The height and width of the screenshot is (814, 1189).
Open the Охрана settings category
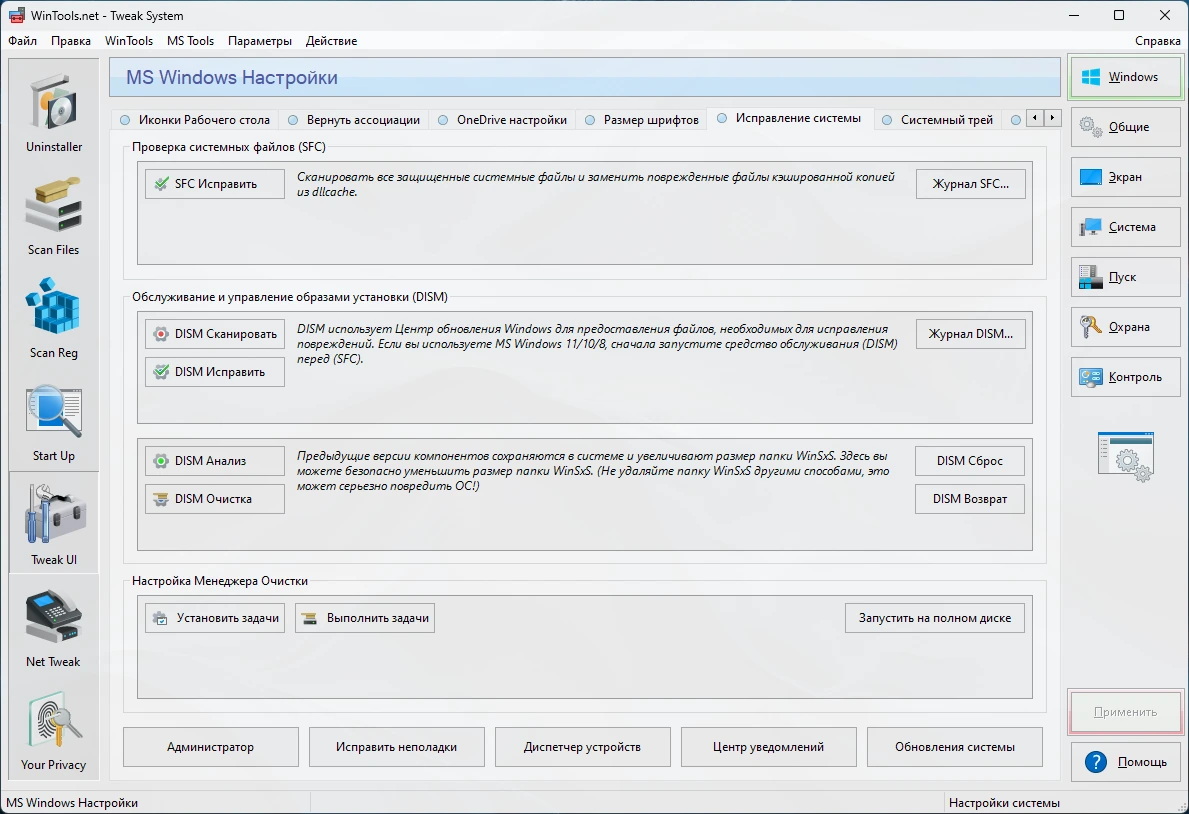pyautogui.click(x=1125, y=327)
